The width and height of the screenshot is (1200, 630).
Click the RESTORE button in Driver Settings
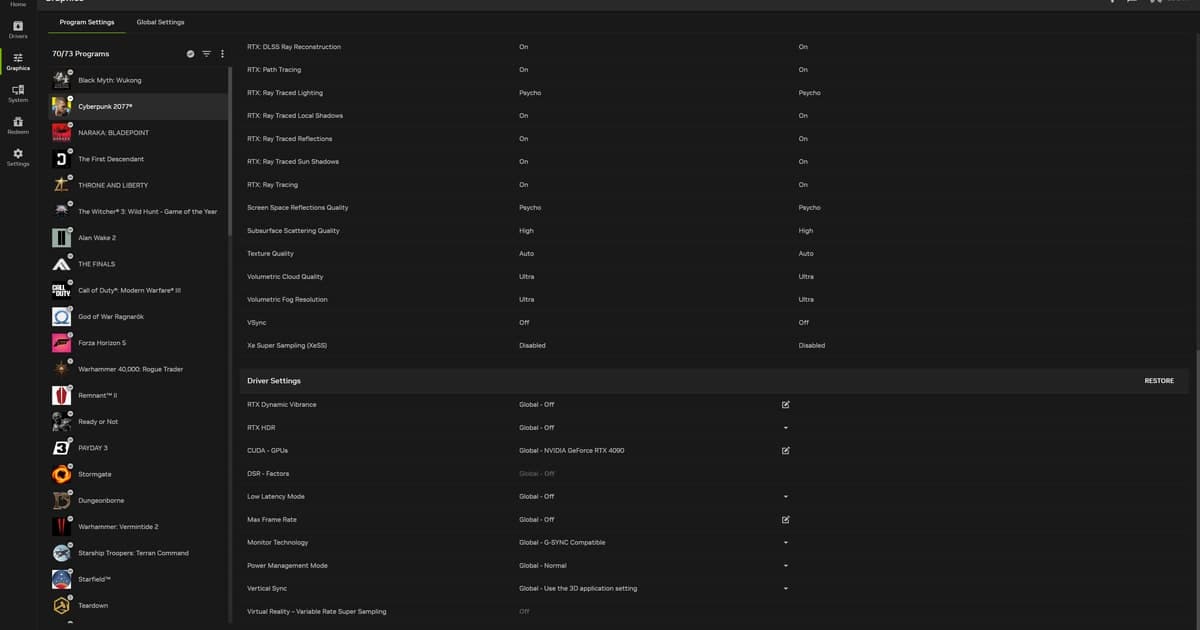1159,381
